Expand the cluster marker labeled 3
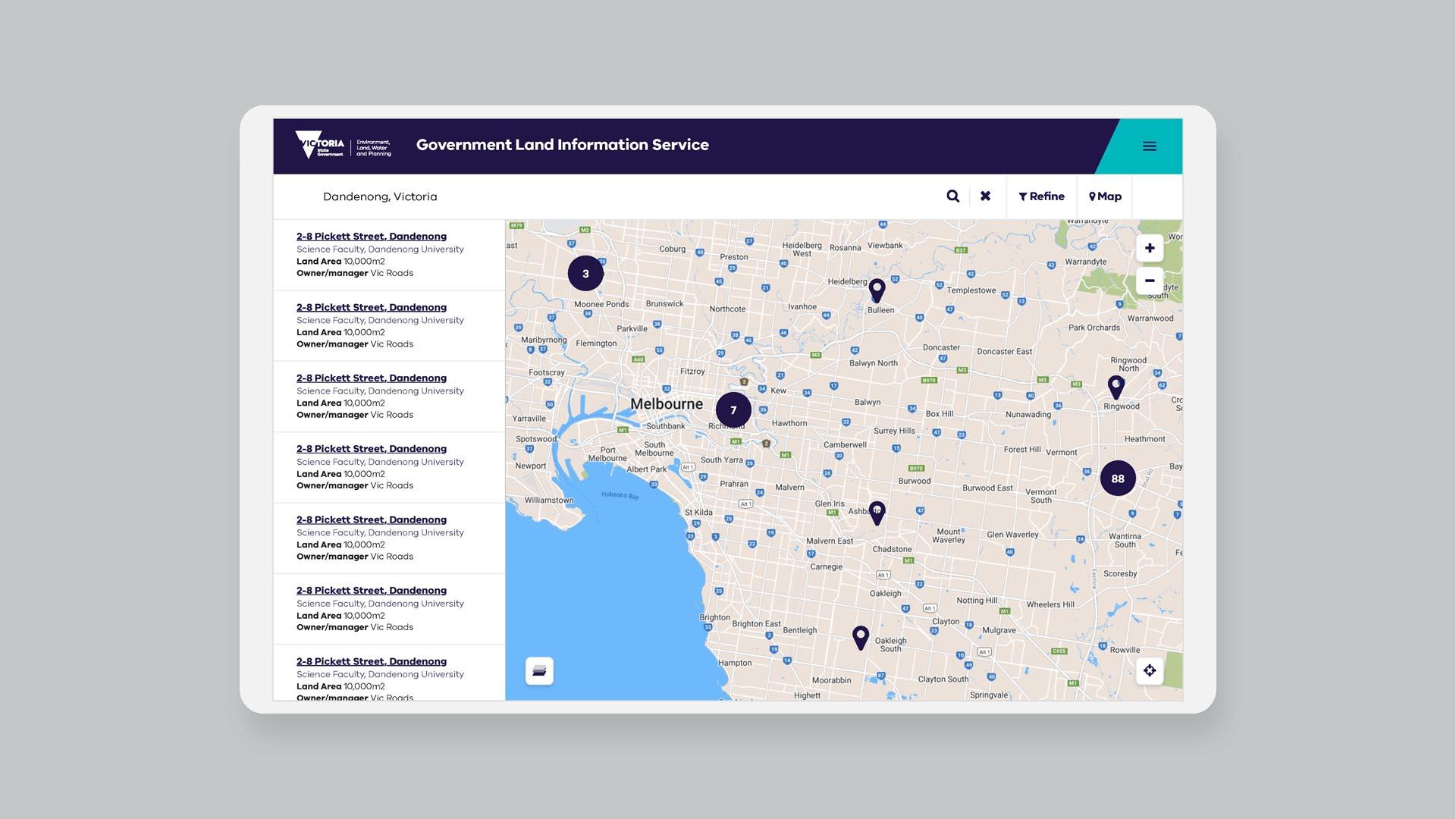Image resolution: width=1456 pixels, height=819 pixels. (x=585, y=274)
